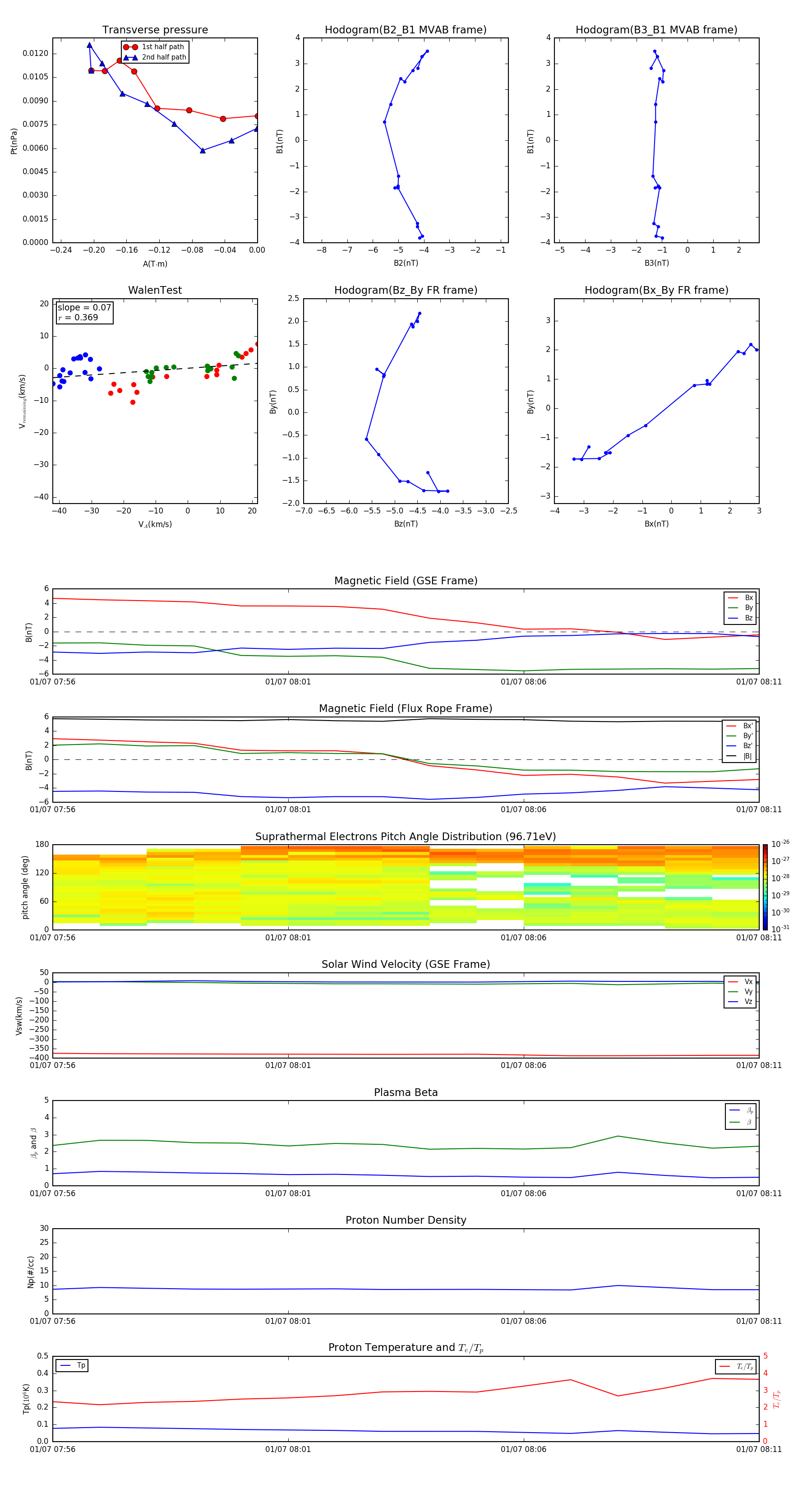Select the 'Proton Temperature and Te/Tp' title
812x1489 pixels.
[406, 1348]
